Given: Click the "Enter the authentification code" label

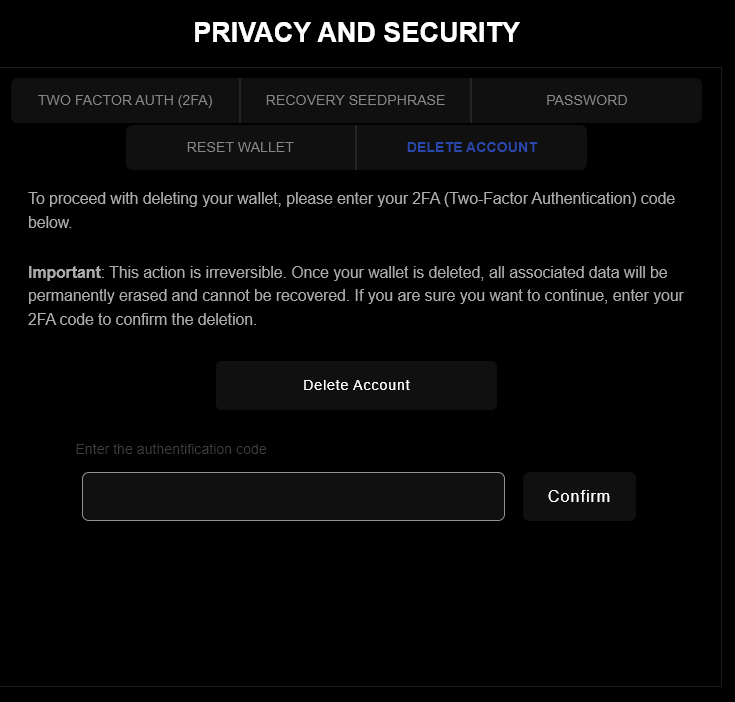Looking at the screenshot, I should click(171, 449).
